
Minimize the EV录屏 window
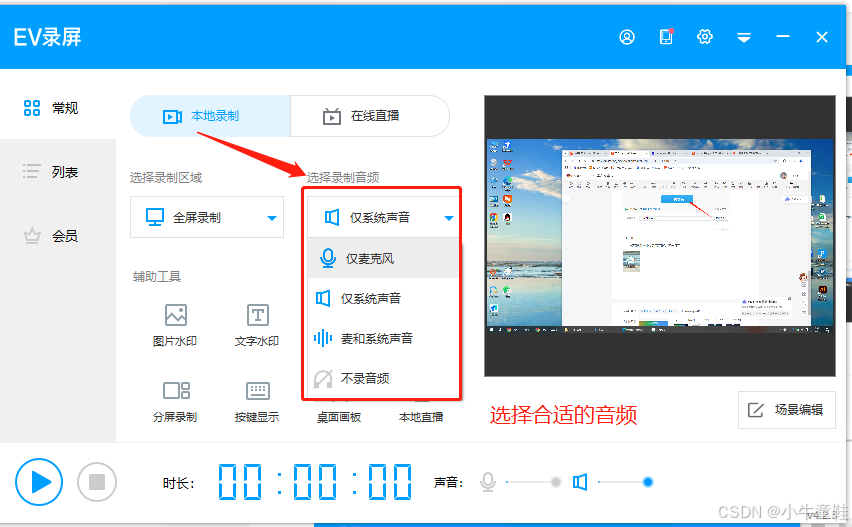click(x=783, y=37)
